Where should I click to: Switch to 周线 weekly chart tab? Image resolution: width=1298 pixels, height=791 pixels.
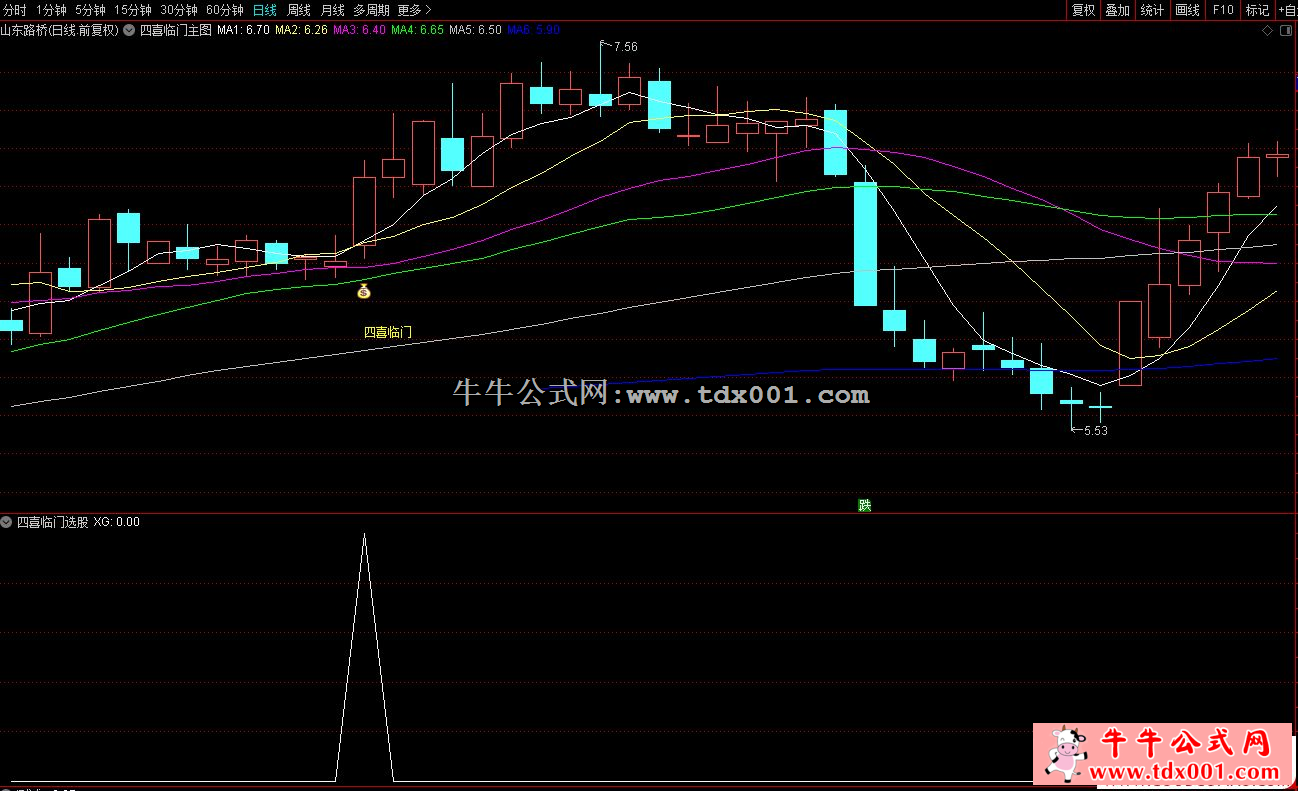click(299, 10)
